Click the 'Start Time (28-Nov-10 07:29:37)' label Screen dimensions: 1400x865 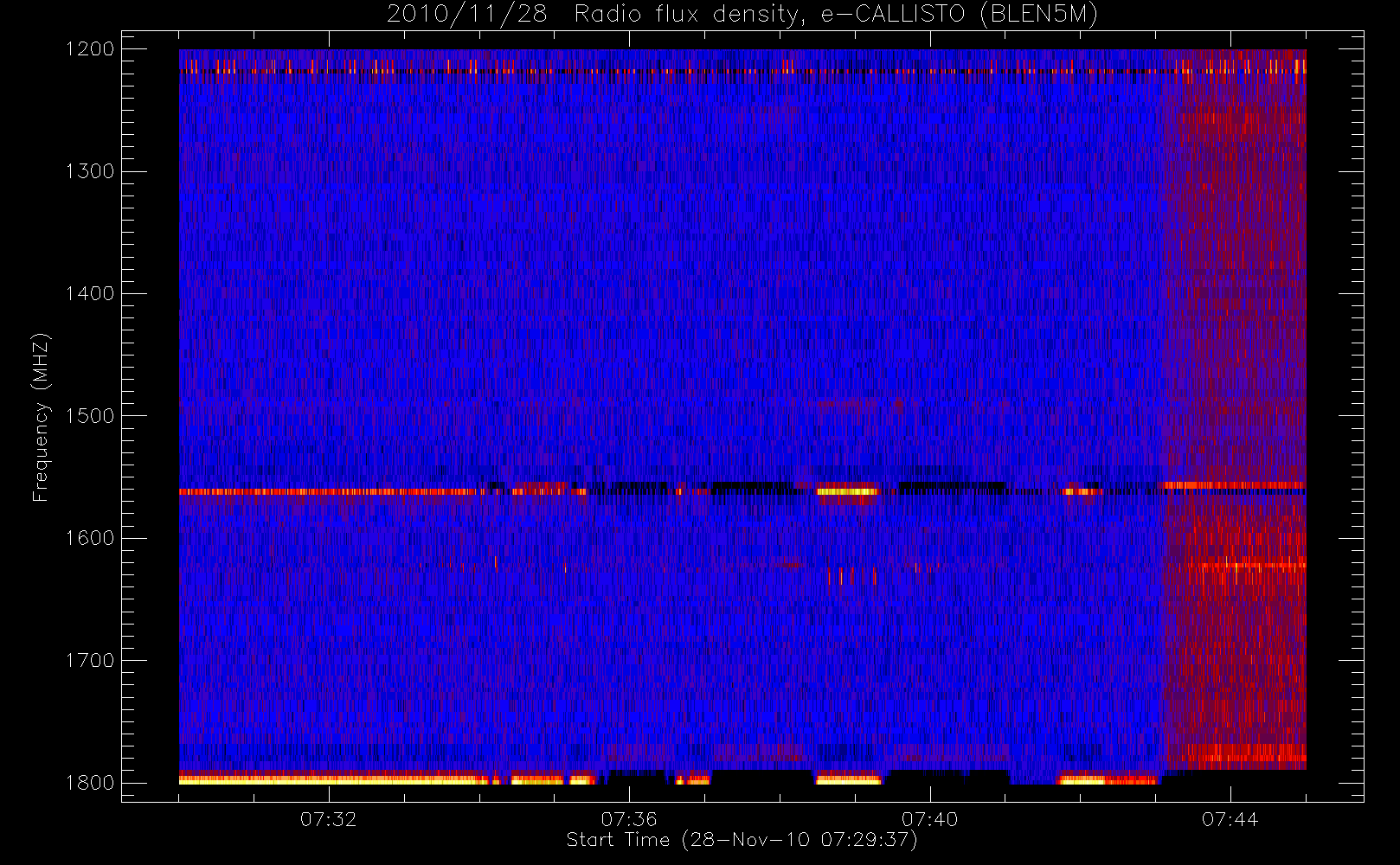click(x=742, y=840)
